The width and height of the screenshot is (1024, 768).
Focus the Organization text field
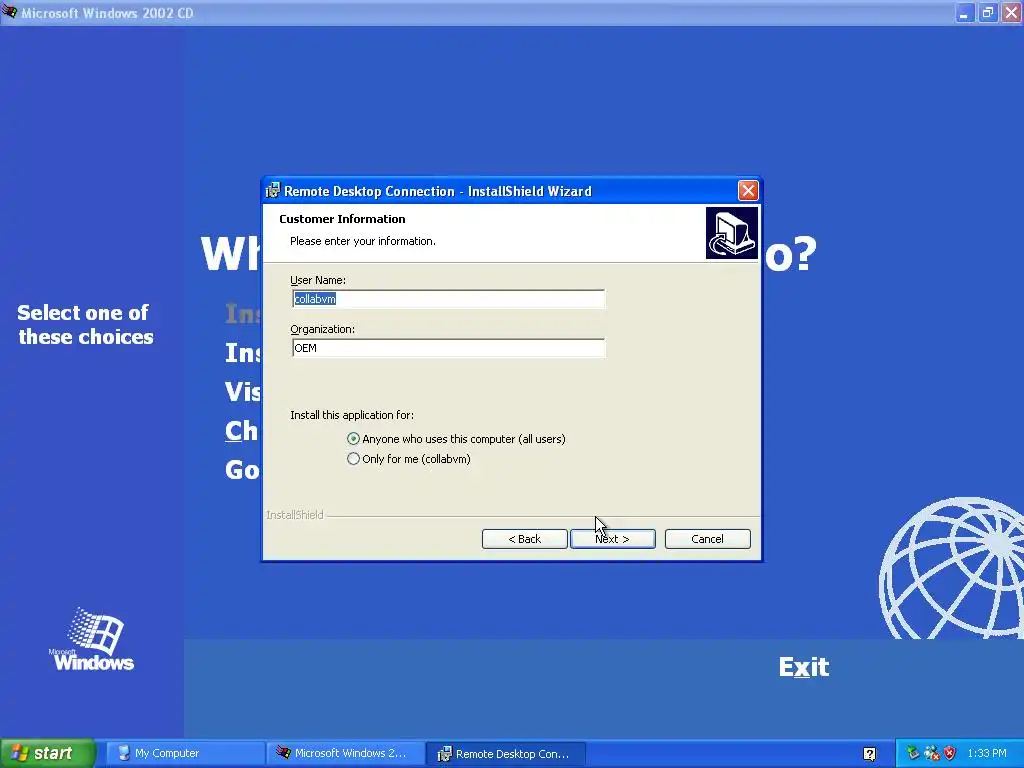coord(449,348)
